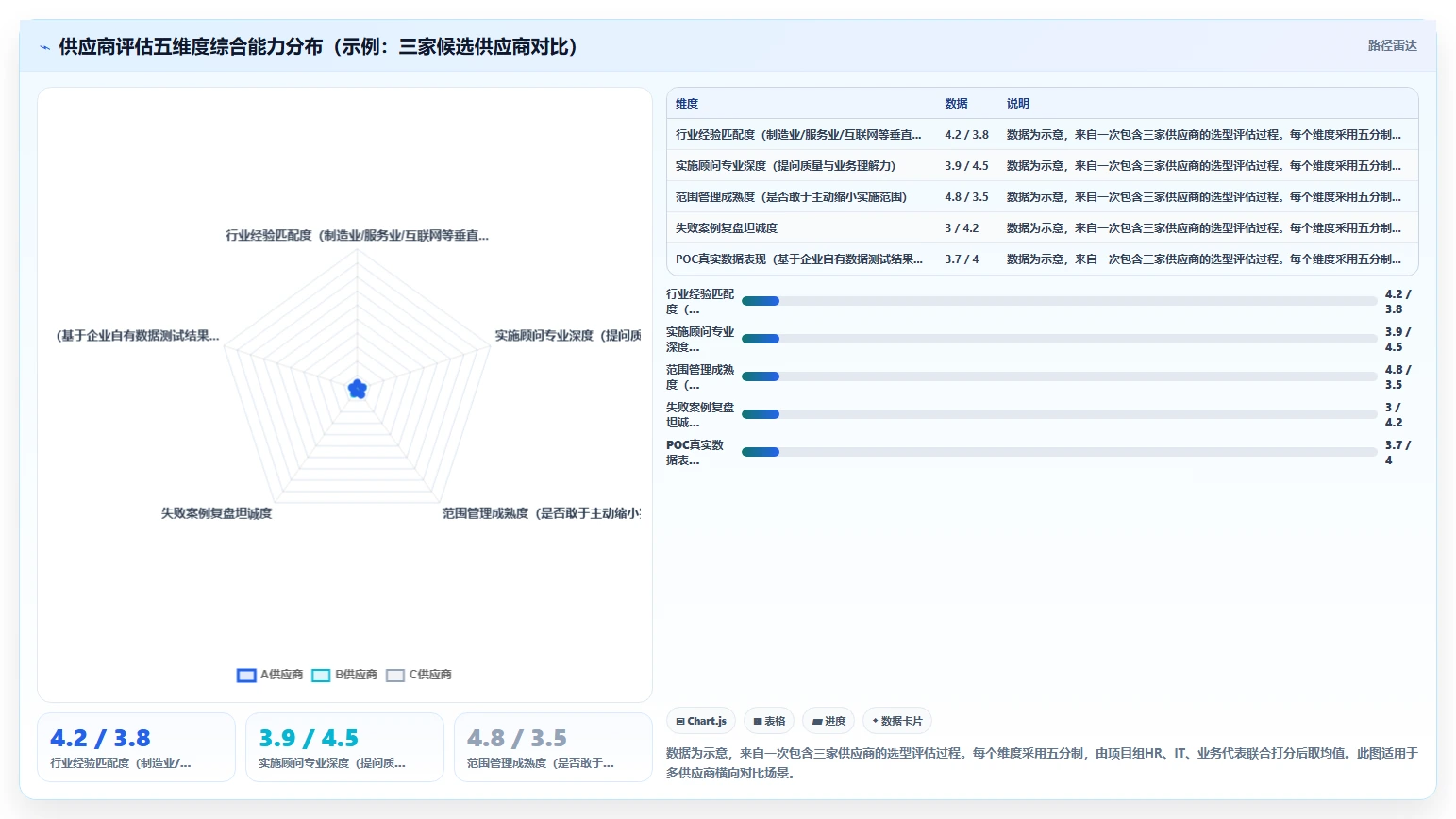Click the 说明 column header
Viewport: 1456px width, 819px height.
(1018, 104)
